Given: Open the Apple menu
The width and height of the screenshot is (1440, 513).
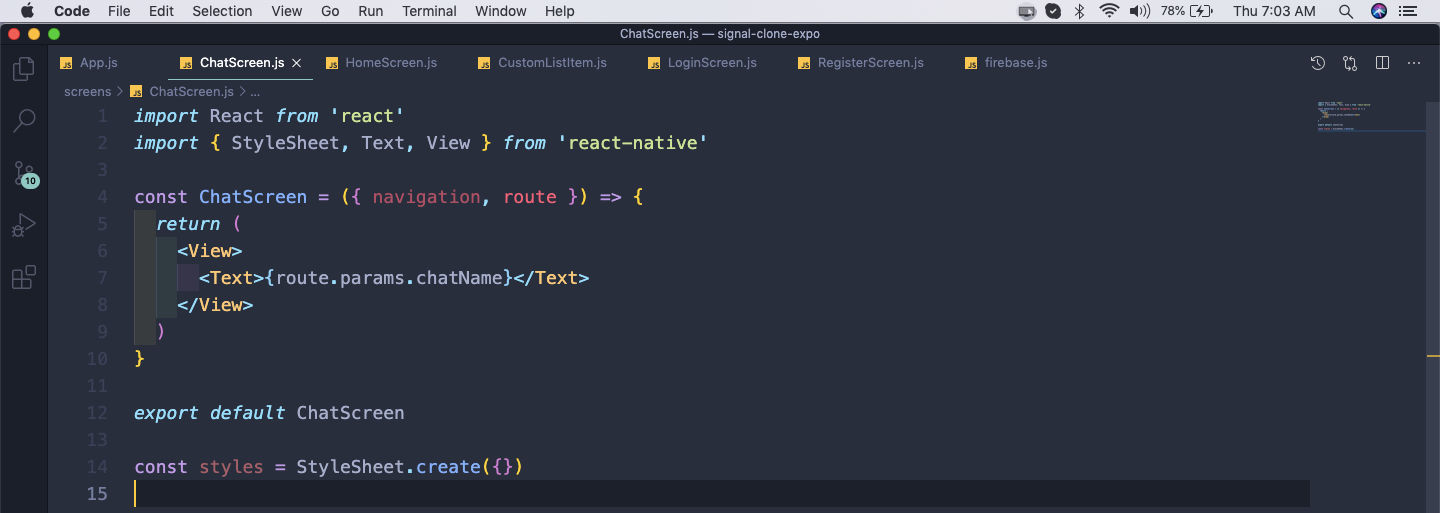Looking at the screenshot, I should [27, 11].
